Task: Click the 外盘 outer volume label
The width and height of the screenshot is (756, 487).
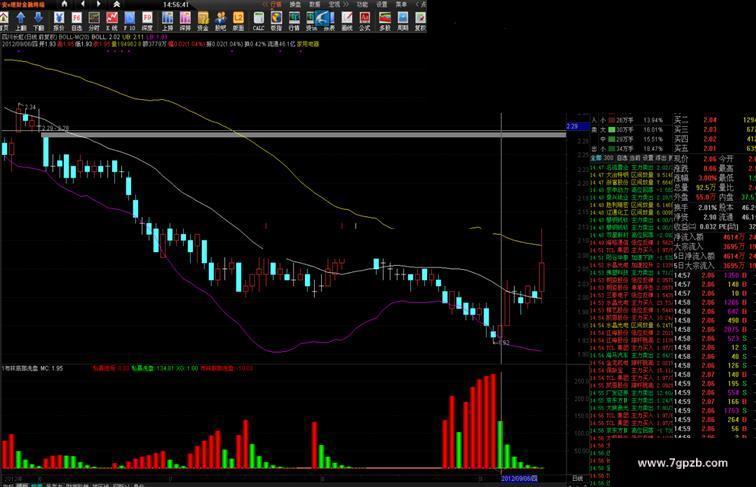Action: pos(681,197)
